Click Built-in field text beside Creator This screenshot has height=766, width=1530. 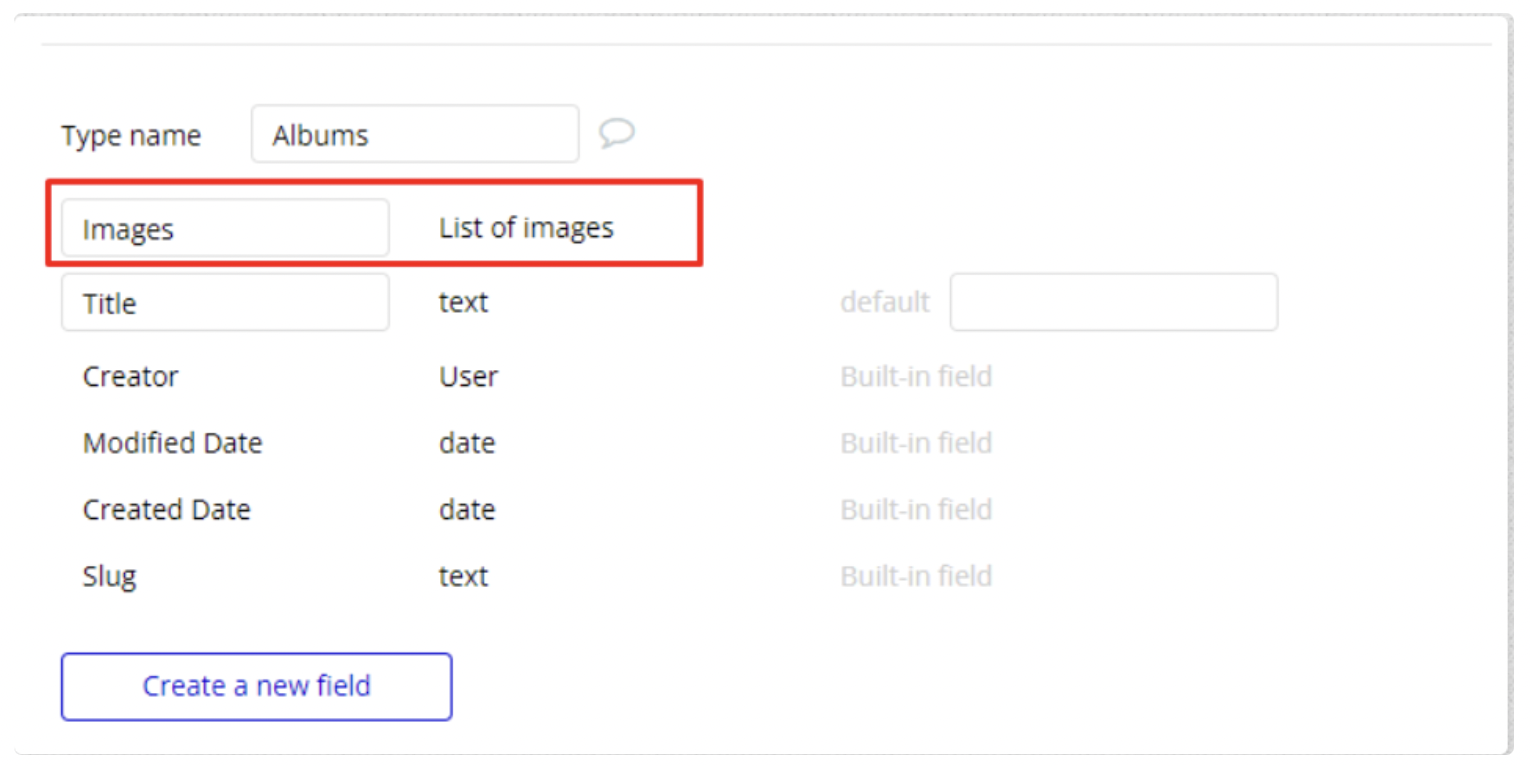click(915, 377)
